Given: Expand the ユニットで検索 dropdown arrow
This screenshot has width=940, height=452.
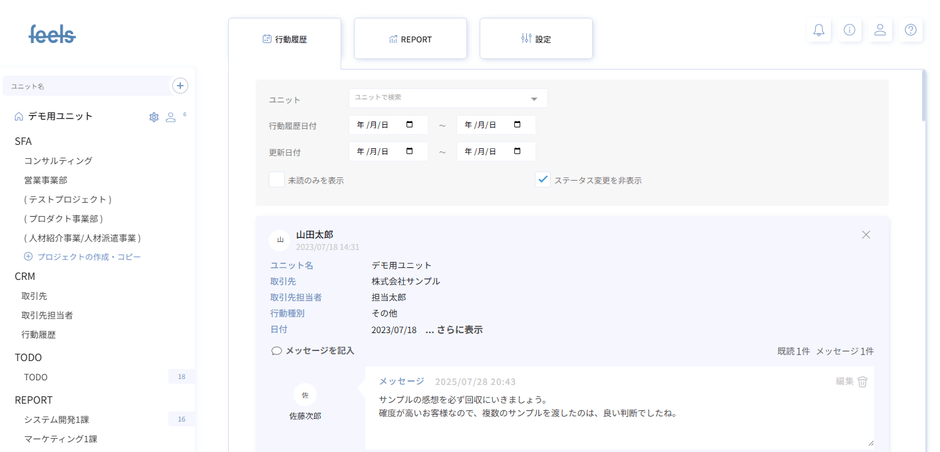Looking at the screenshot, I should point(534,99).
